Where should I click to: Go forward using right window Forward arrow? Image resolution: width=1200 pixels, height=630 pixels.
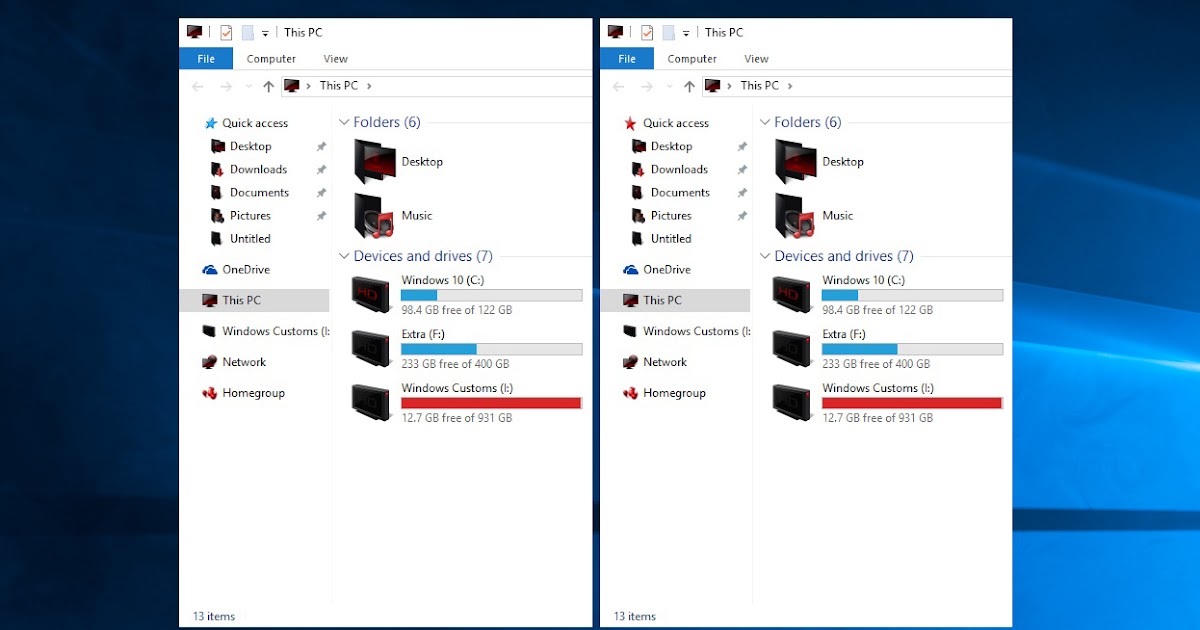point(647,87)
